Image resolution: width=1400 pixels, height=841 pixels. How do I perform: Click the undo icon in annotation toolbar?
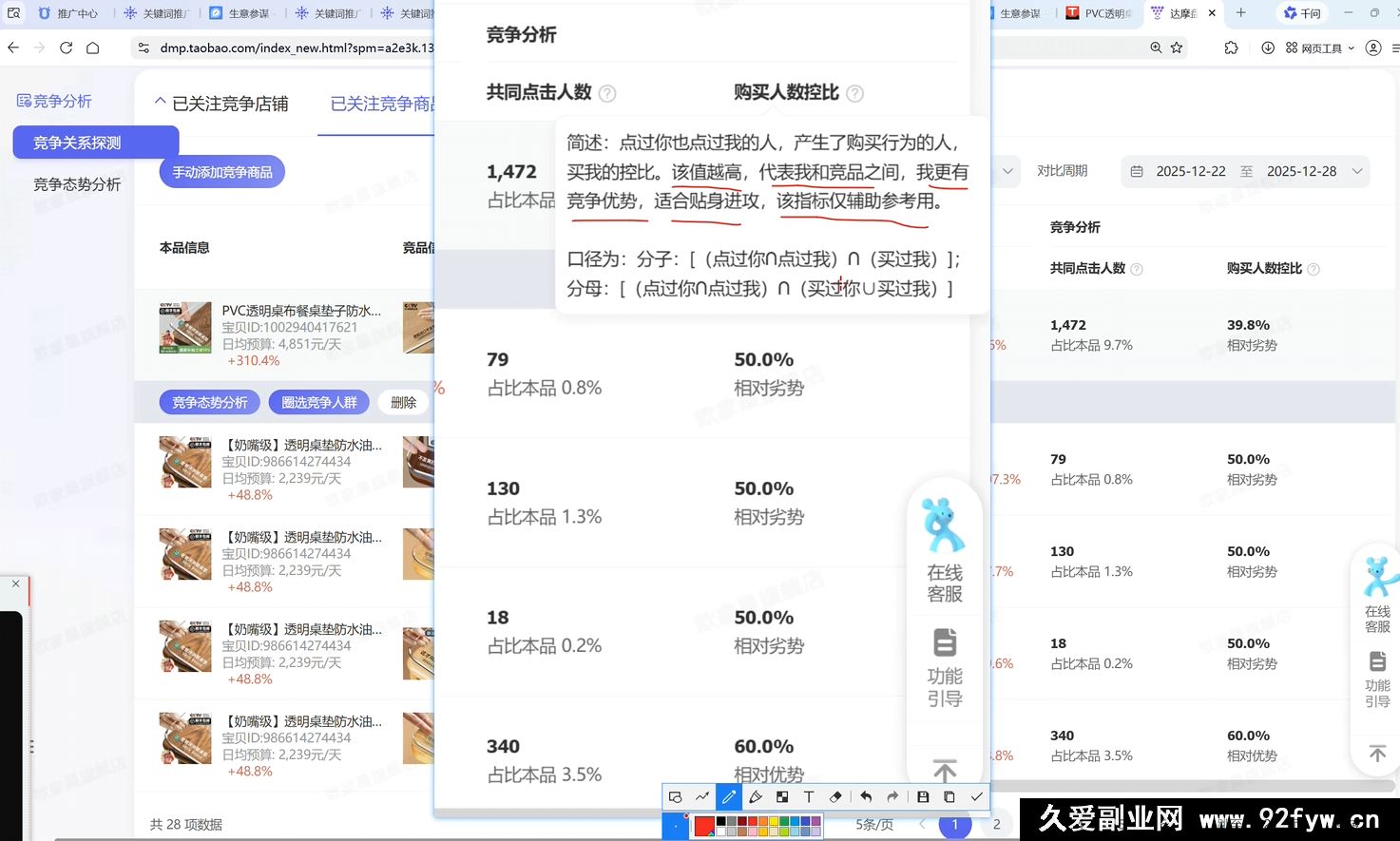[866, 796]
